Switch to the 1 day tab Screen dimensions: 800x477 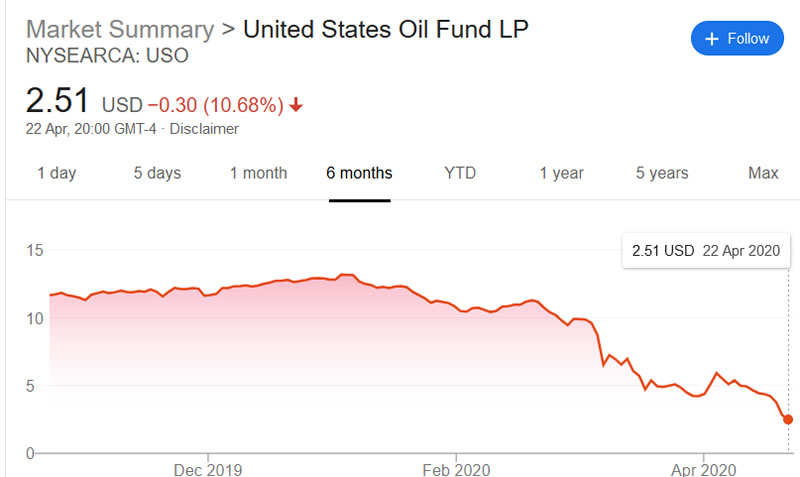pyautogui.click(x=57, y=173)
